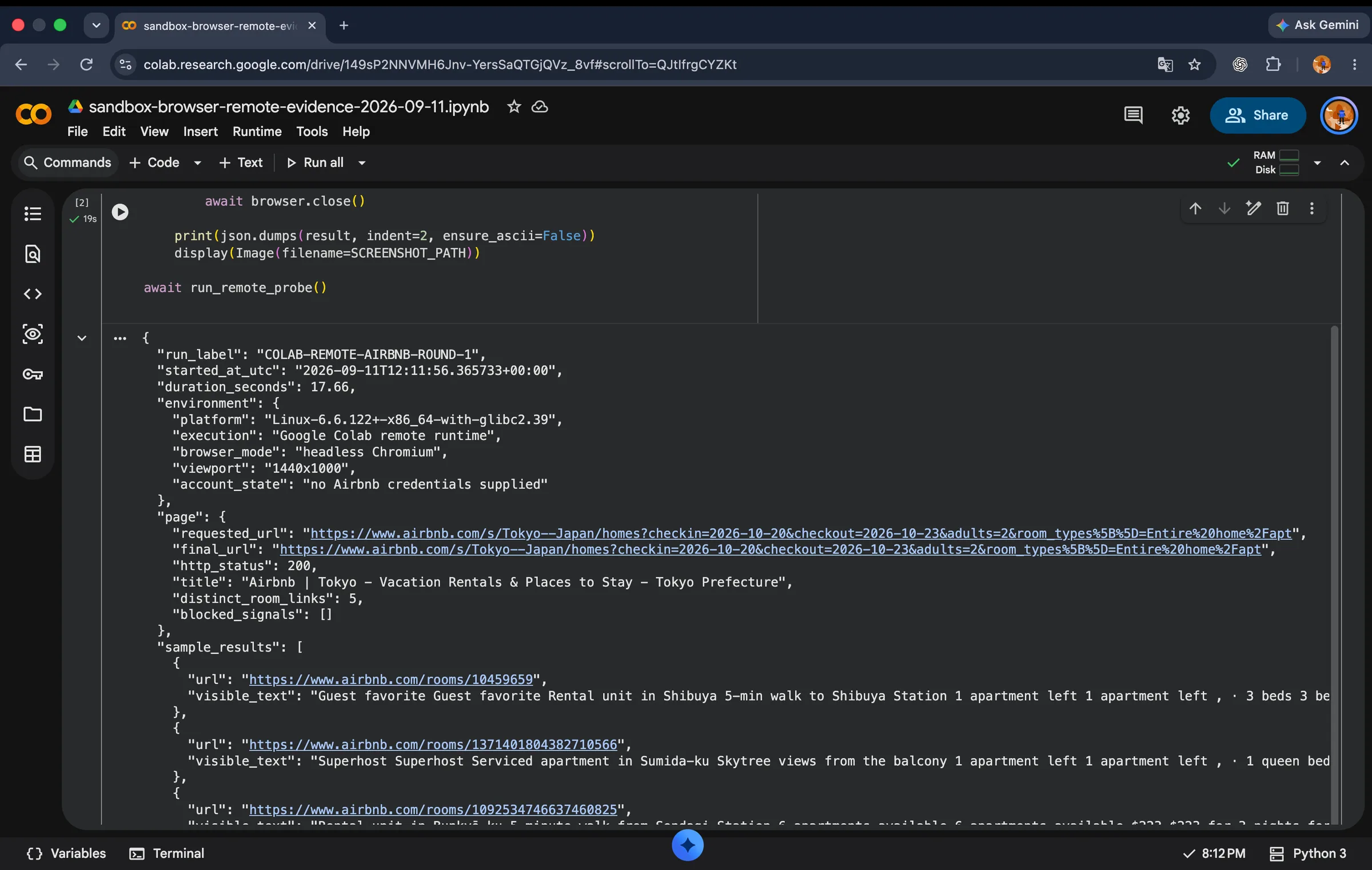1372x870 pixels.
Task: Open the tab search dropdown in Chrome
Action: [x=96, y=26]
